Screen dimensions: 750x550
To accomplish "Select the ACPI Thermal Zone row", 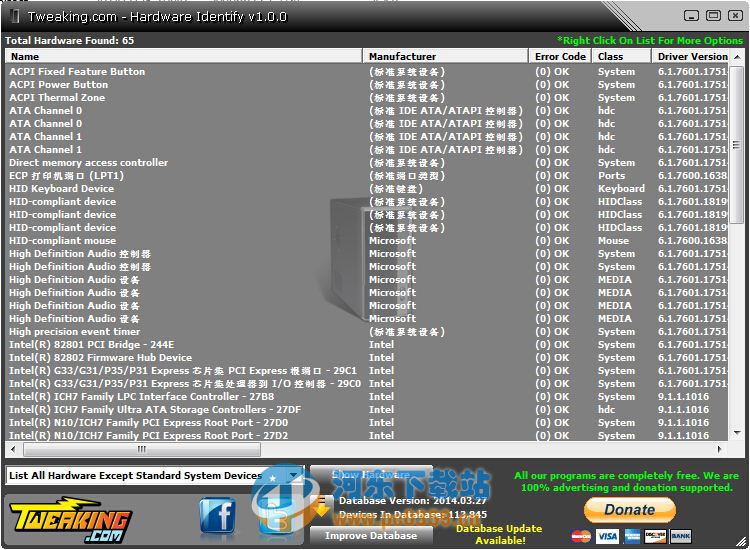I will pyautogui.click(x=367, y=98).
